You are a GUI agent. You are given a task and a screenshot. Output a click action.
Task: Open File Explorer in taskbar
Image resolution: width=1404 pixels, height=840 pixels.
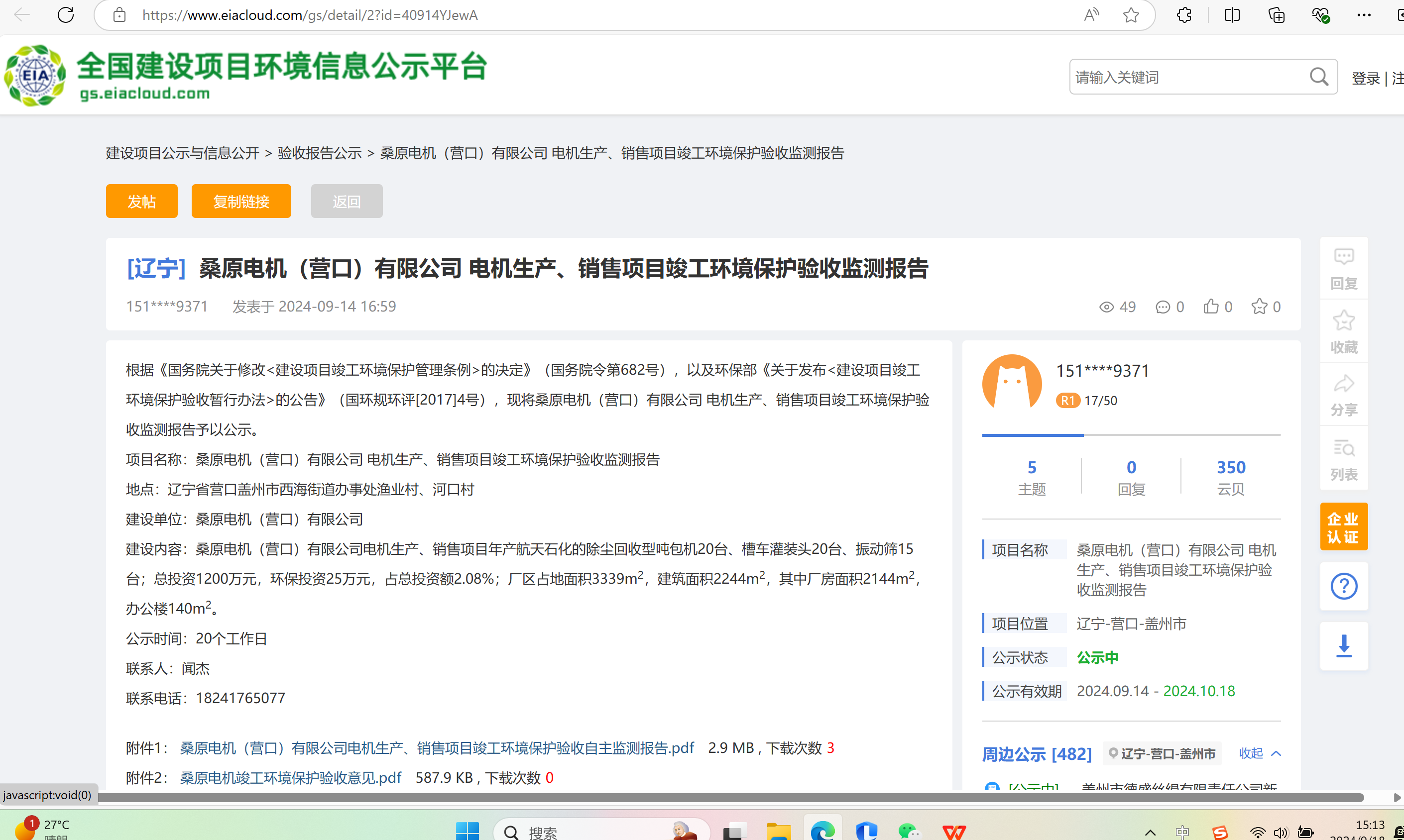[x=779, y=831]
